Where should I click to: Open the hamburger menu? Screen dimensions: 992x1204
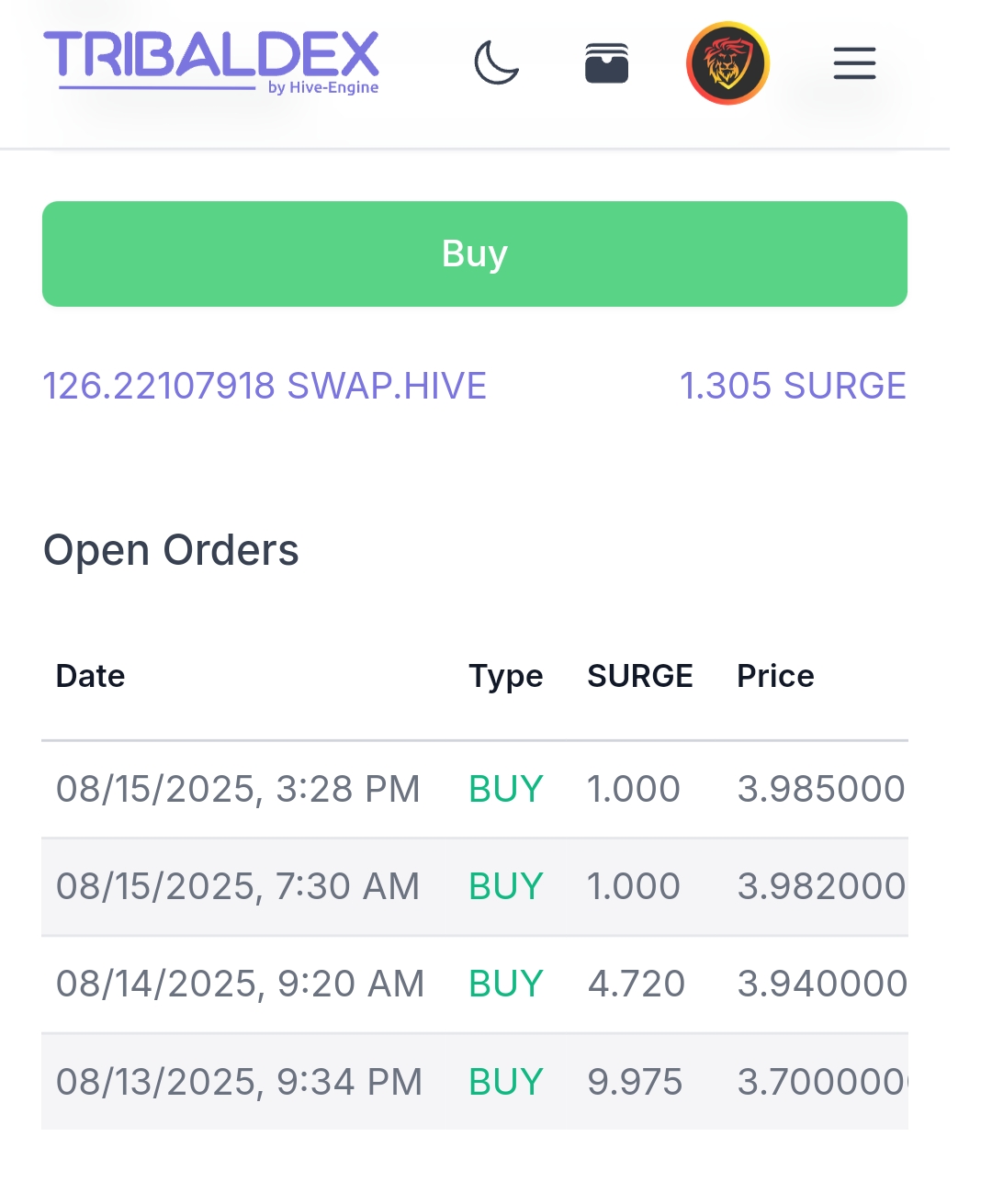pos(854,63)
